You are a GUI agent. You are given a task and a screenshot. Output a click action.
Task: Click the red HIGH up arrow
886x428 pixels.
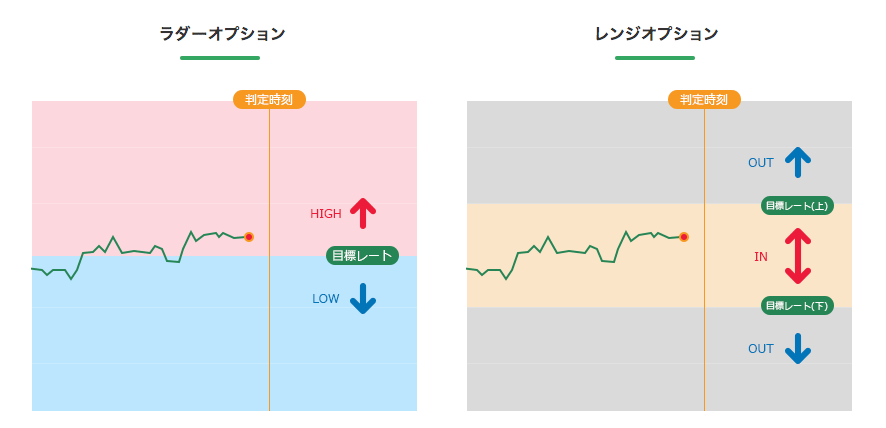(x=363, y=213)
